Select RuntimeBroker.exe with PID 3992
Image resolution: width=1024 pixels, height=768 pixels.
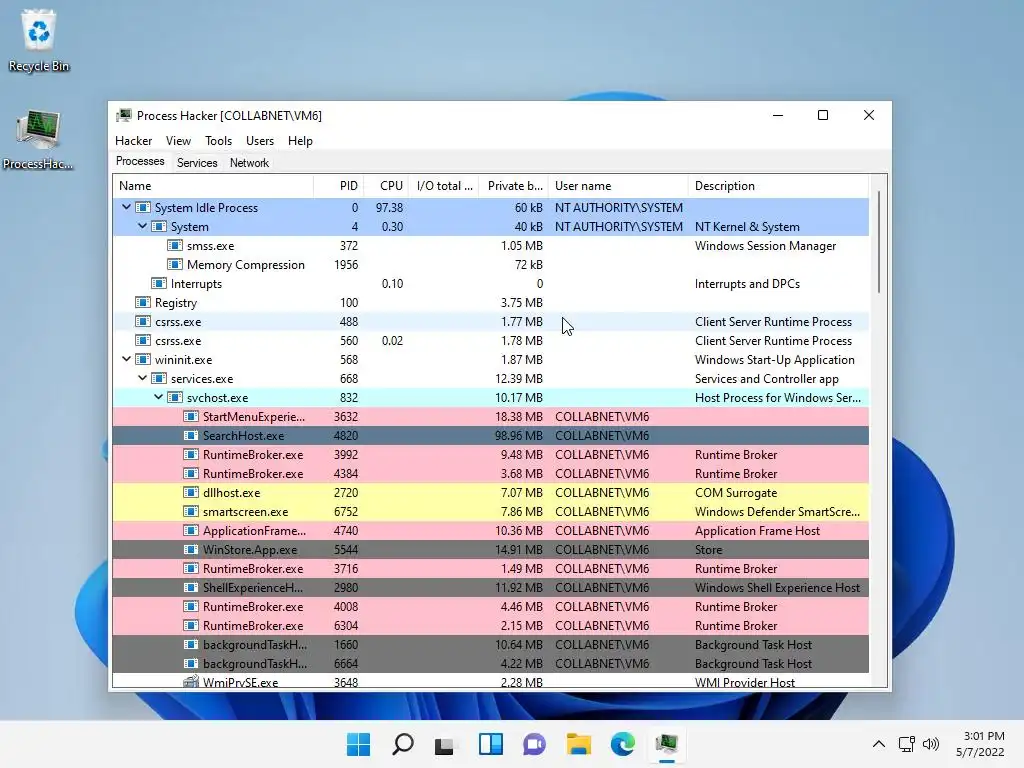491,455
